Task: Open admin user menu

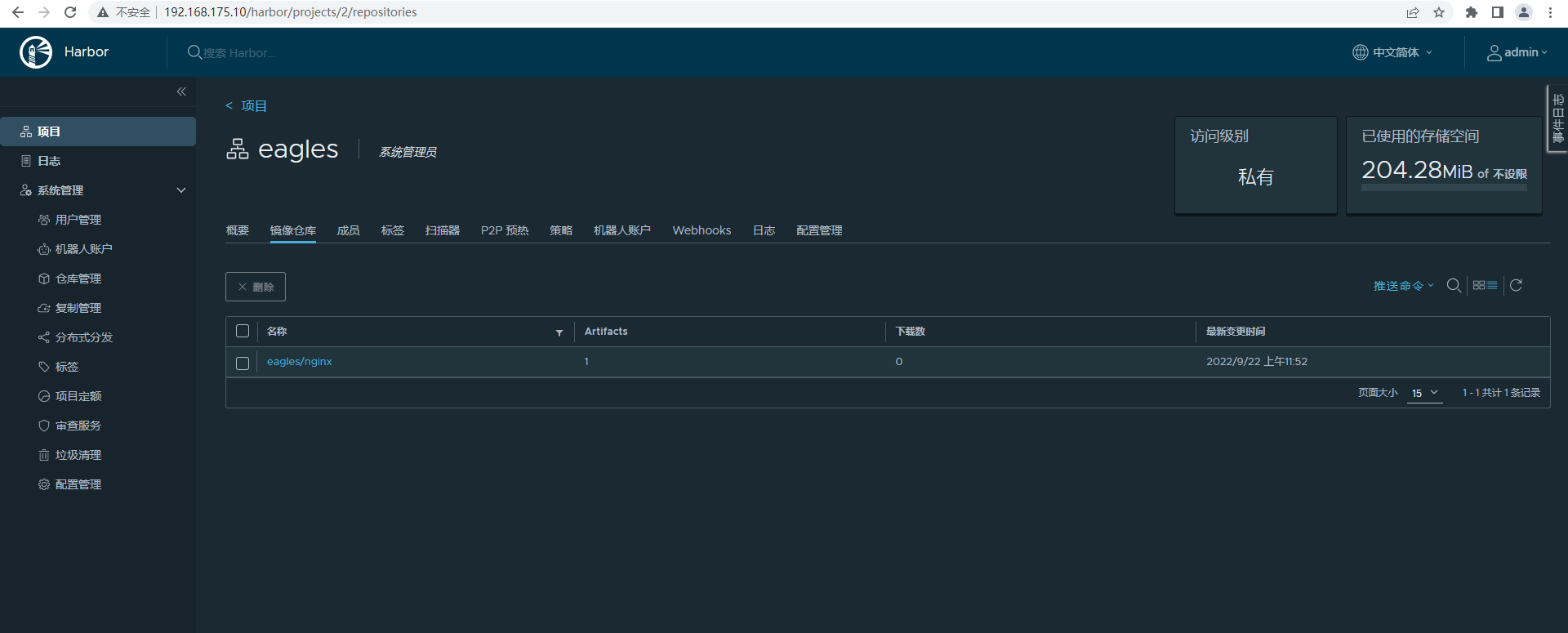Action: (x=1517, y=52)
